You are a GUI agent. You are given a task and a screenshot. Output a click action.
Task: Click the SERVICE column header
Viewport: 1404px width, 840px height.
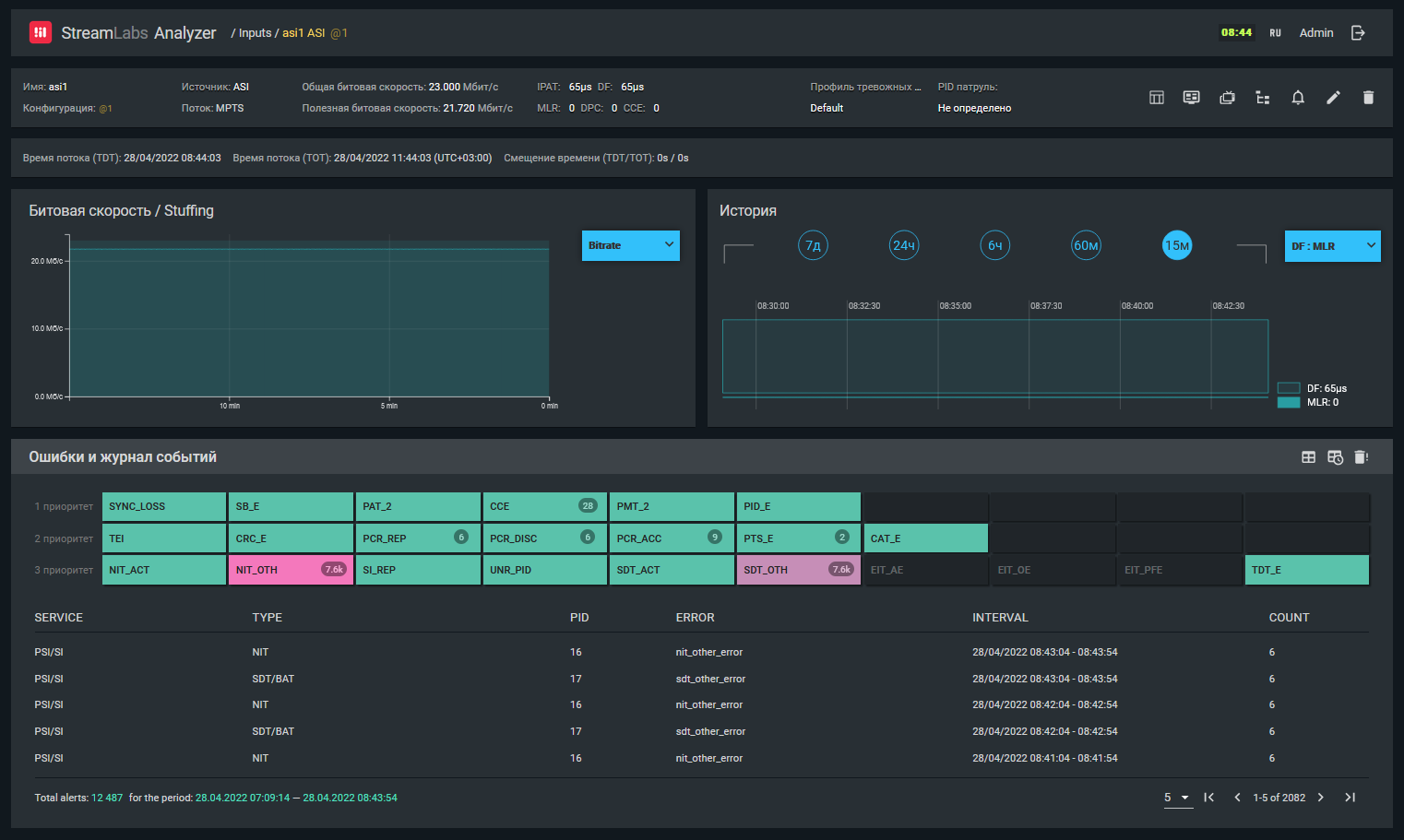pyautogui.click(x=59, y=618)
